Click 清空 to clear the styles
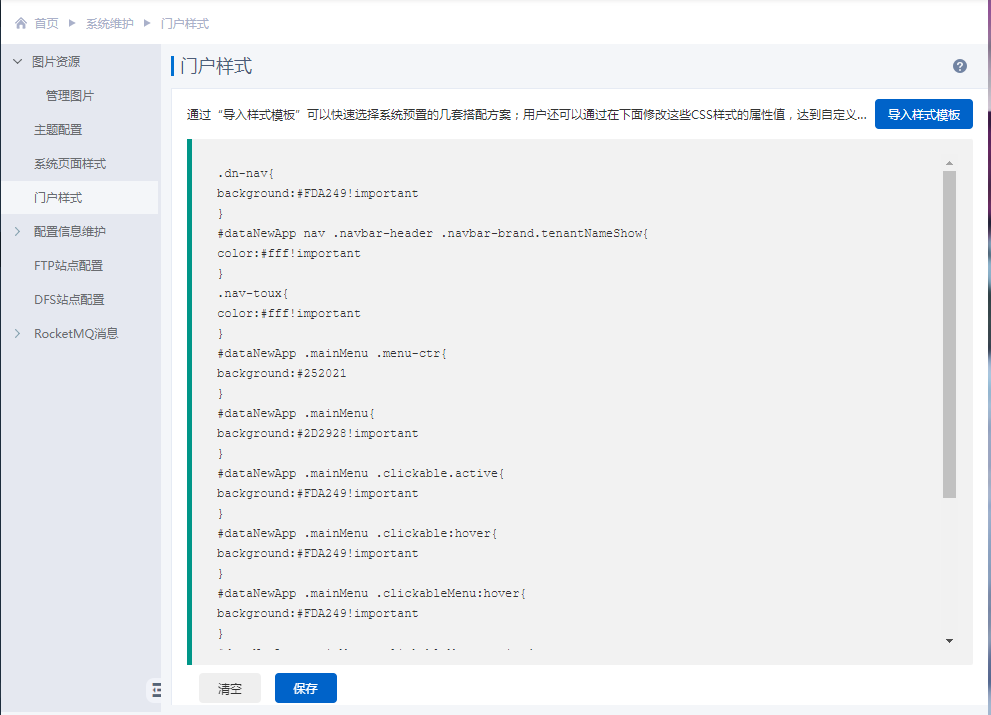 click(230, 688)
